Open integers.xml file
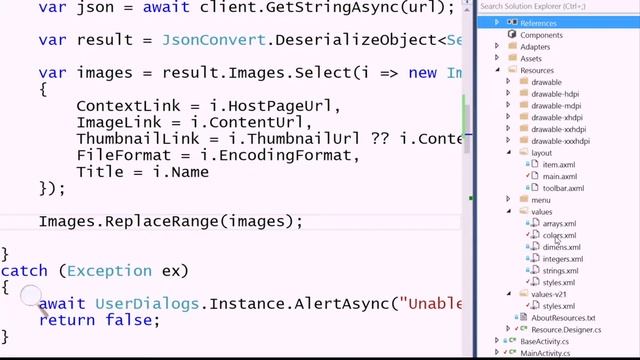 click(x=563, y=260)
